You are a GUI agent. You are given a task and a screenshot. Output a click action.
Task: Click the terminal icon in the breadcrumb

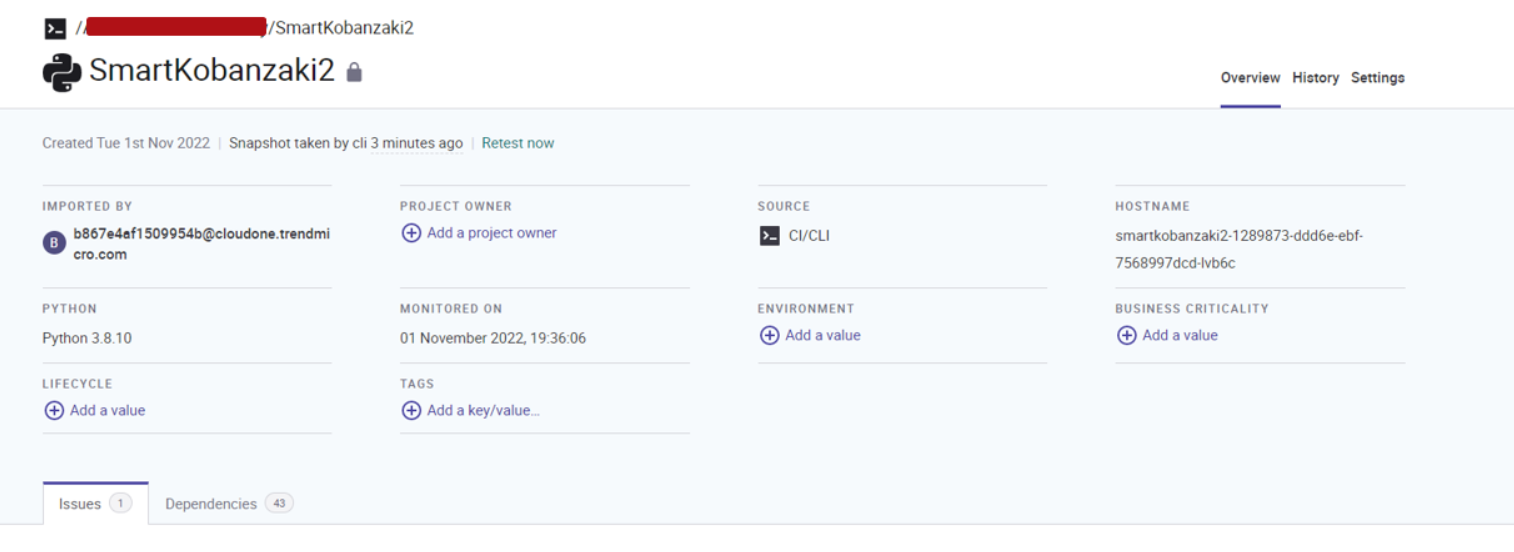click(x=55, y=29)
